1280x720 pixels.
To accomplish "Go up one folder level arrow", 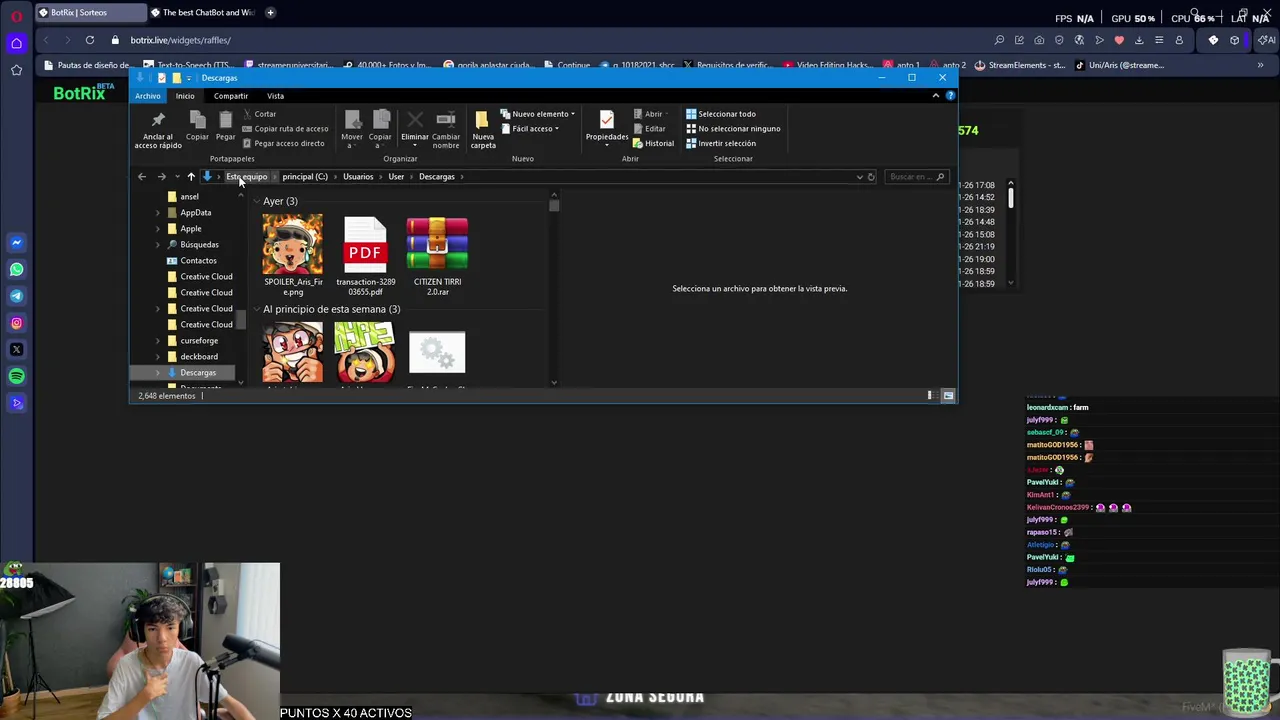I will point(191,177).
